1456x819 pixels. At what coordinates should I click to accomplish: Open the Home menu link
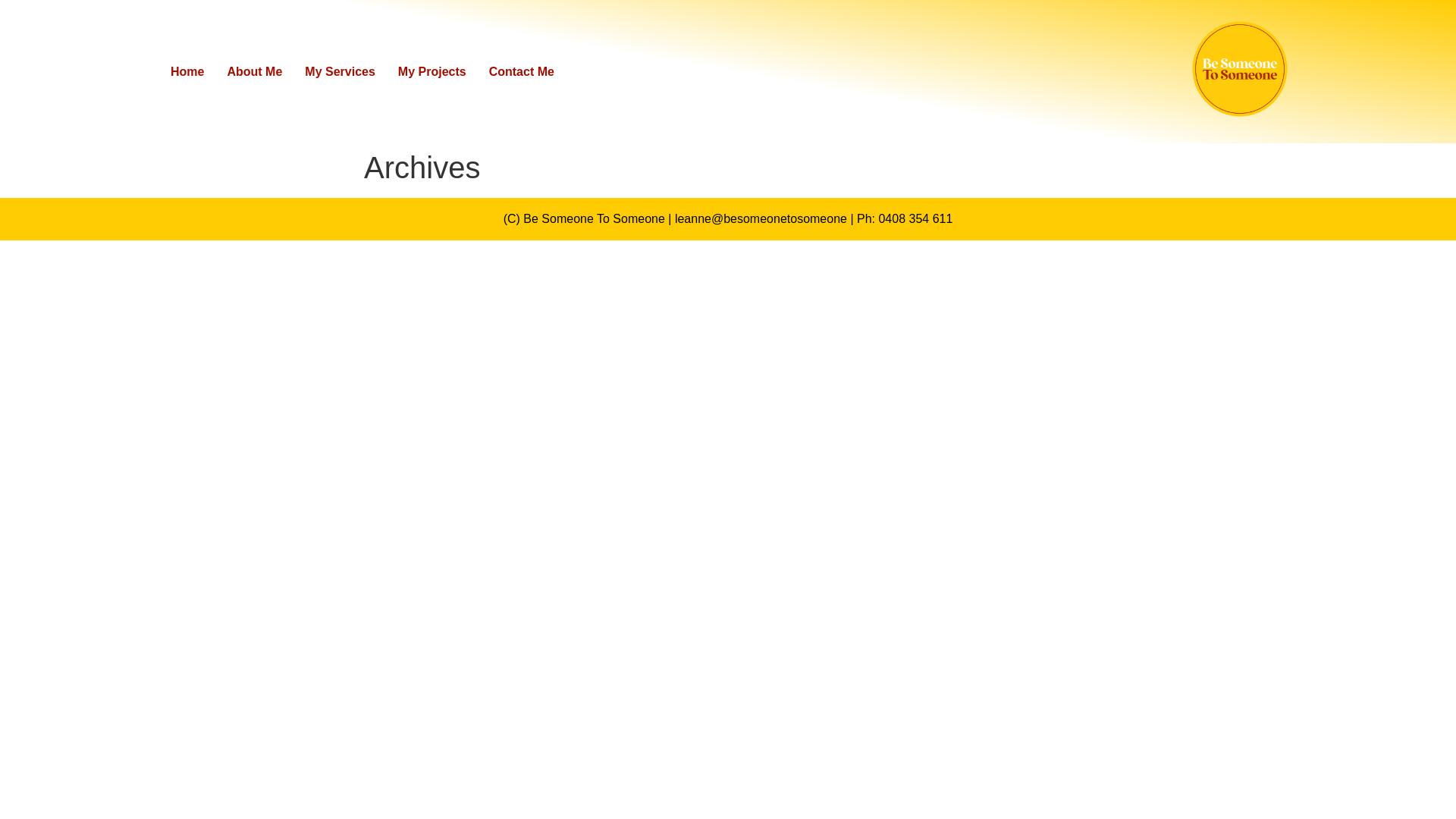[x=187, y=72]
